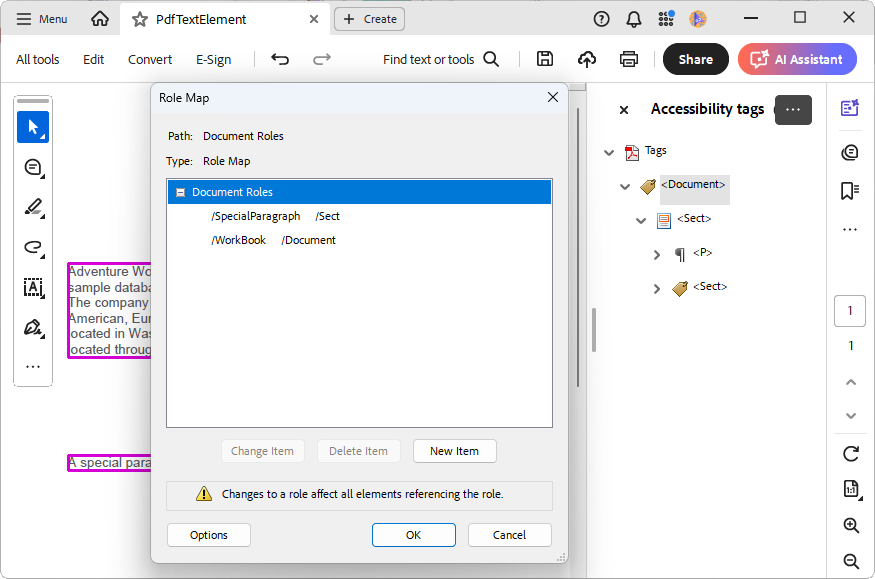Viewport: 875px width, 579px height.
Task: Select the <Document> tag
Action: 693,185
